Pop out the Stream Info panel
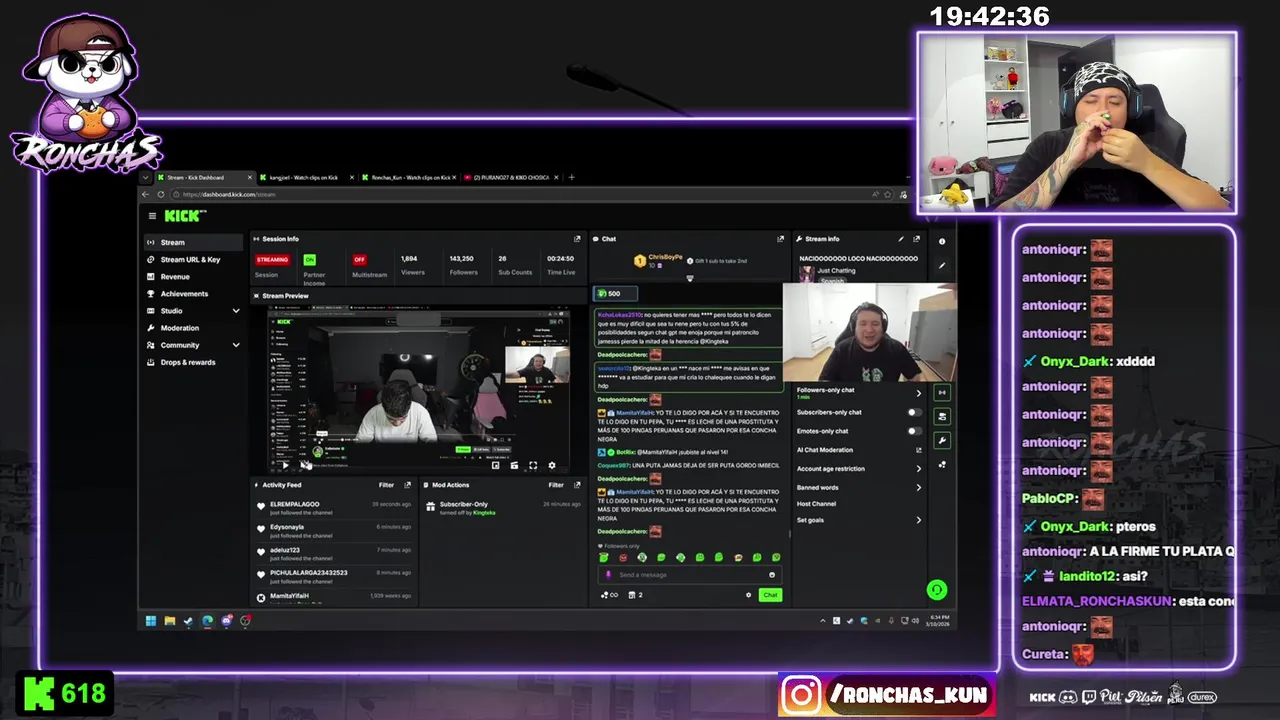Viewport: 1280px width, 720px height. [916, 239]
